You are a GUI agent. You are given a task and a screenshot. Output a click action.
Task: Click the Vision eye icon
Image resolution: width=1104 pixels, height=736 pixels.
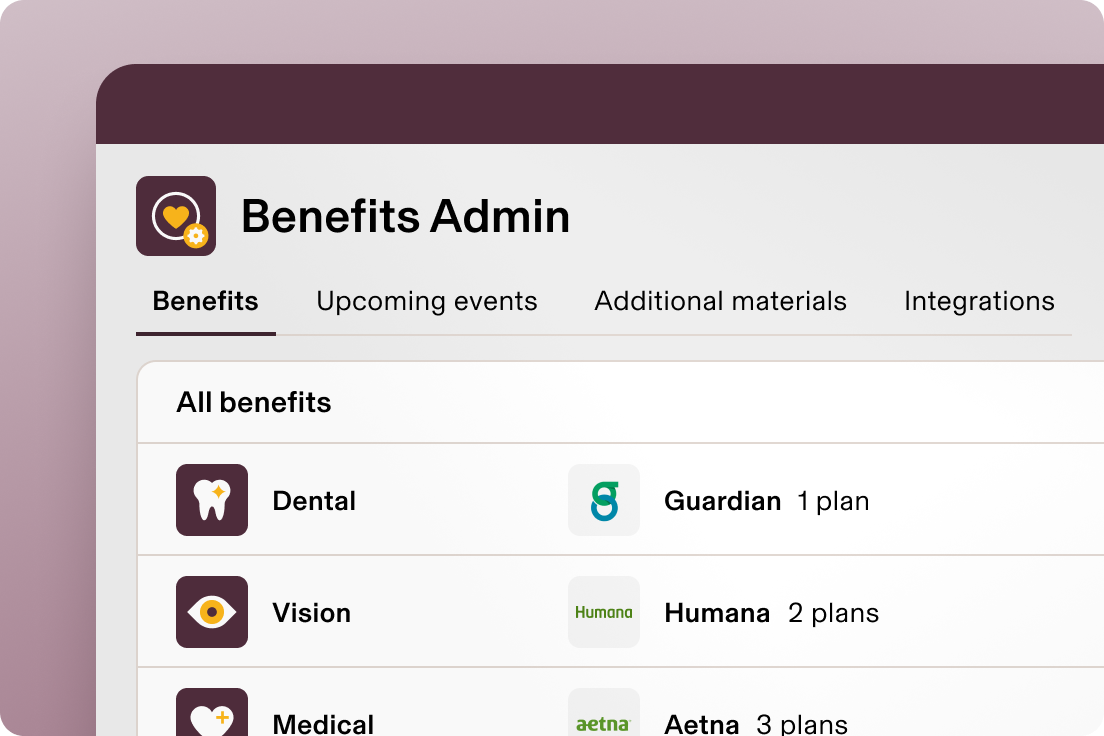click(212, 612)
